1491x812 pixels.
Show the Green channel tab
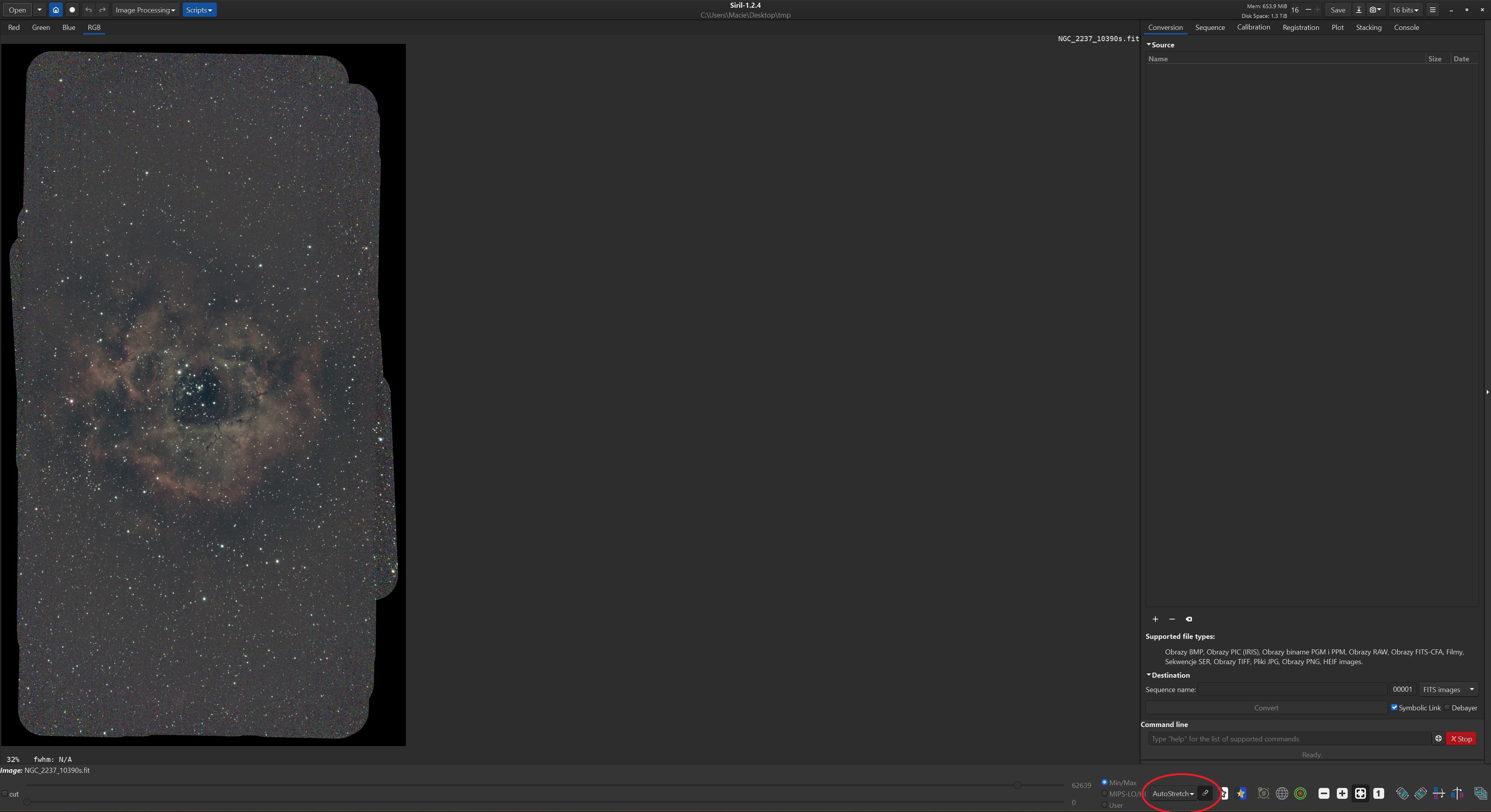(40, 27)
